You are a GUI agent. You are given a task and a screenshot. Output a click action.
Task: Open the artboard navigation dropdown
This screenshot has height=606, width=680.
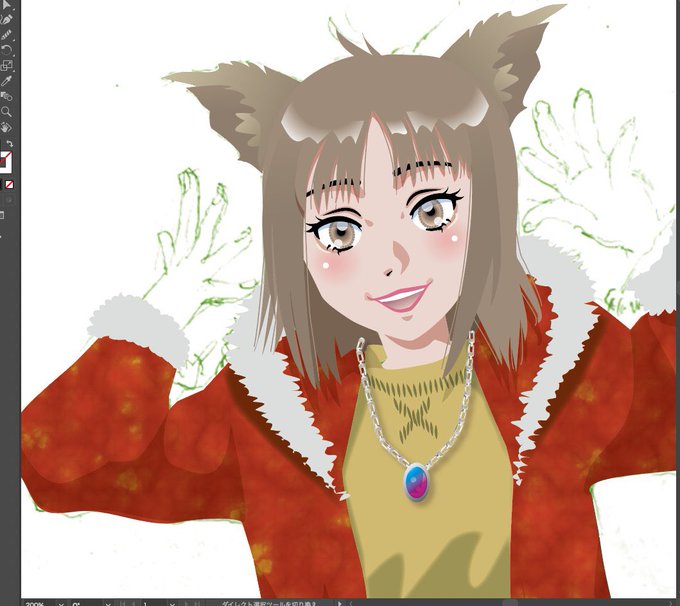coord(172,603)
